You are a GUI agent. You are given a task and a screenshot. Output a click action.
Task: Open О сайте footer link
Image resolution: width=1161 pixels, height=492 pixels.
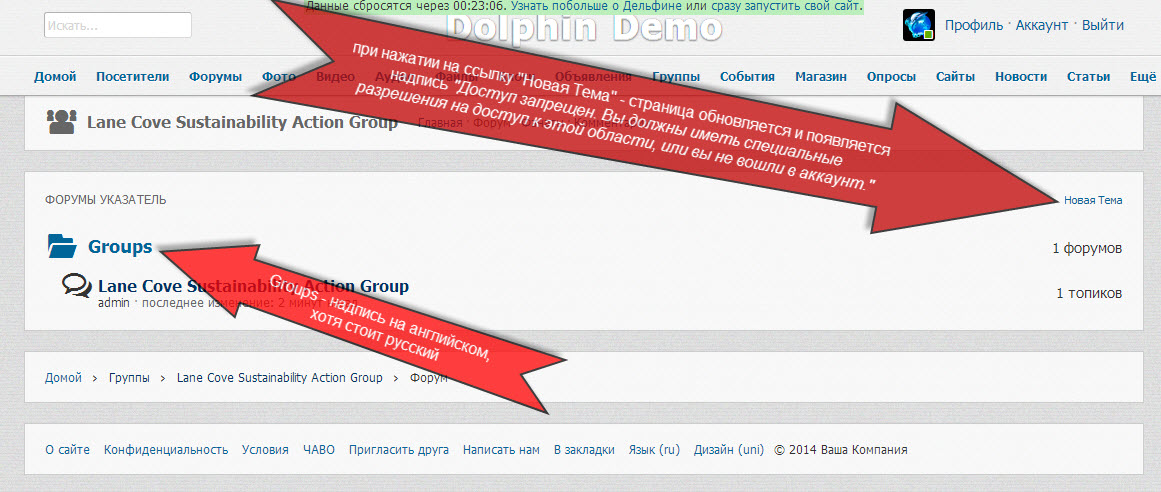[x=67, y=450]
